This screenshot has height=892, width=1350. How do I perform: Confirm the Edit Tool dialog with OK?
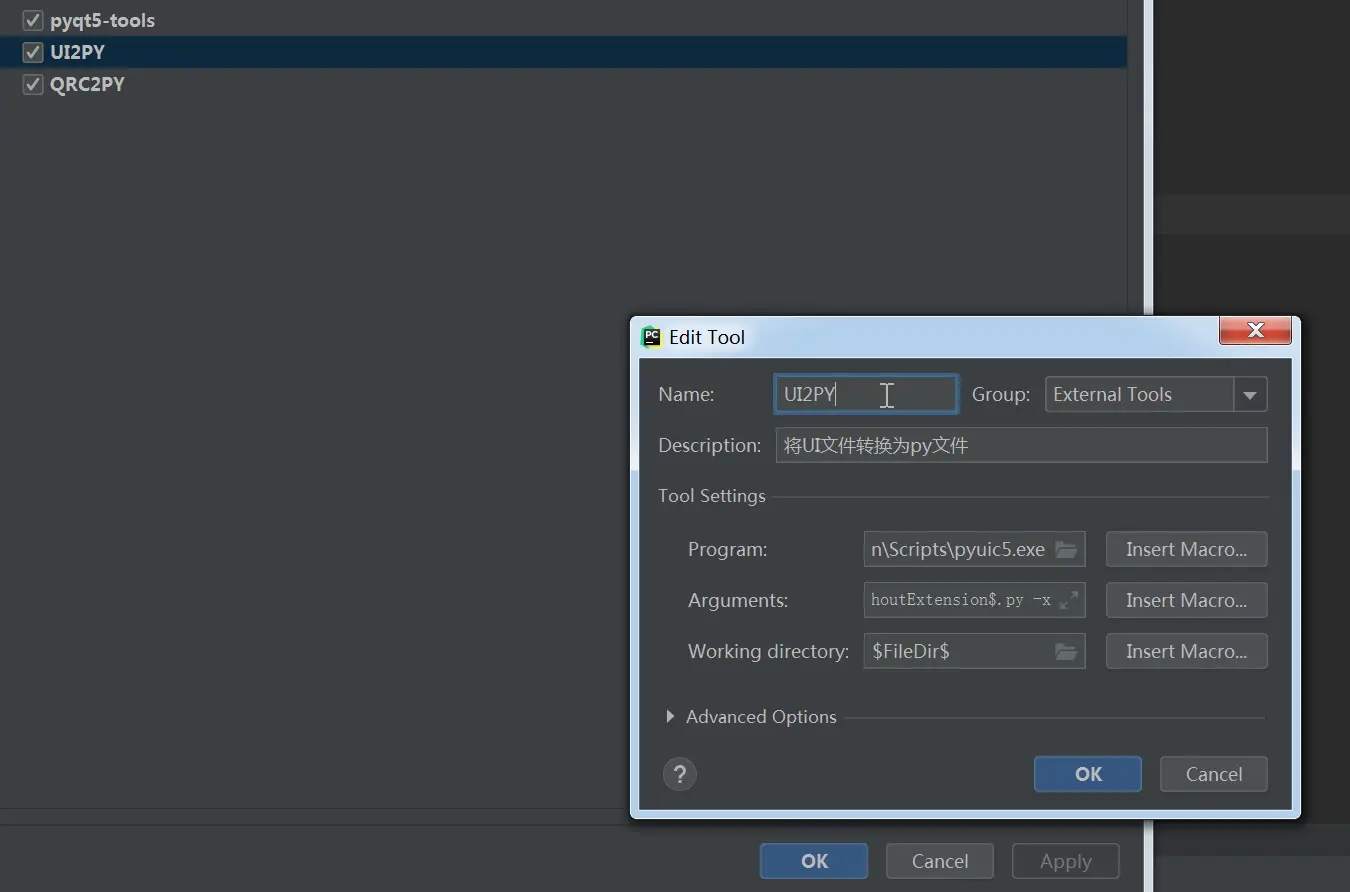click(1087, 774)
